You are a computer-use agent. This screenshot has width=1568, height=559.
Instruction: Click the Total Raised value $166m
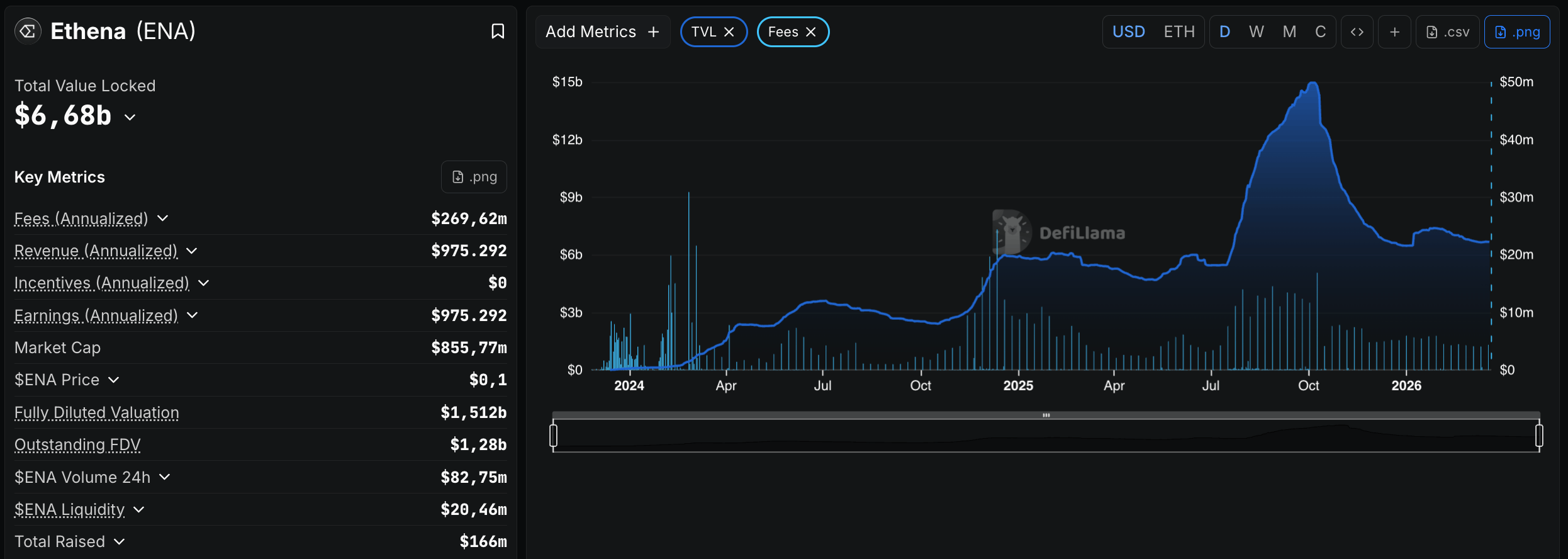[x=483, y=541]
